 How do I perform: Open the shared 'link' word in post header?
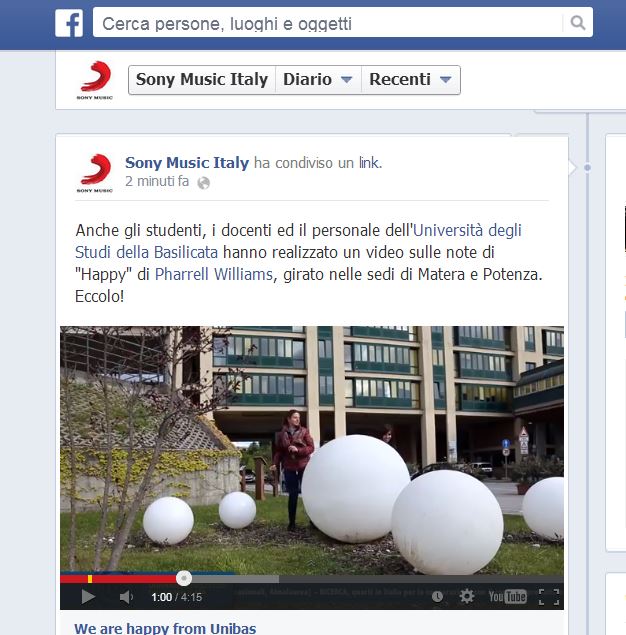tap(369, 162)
